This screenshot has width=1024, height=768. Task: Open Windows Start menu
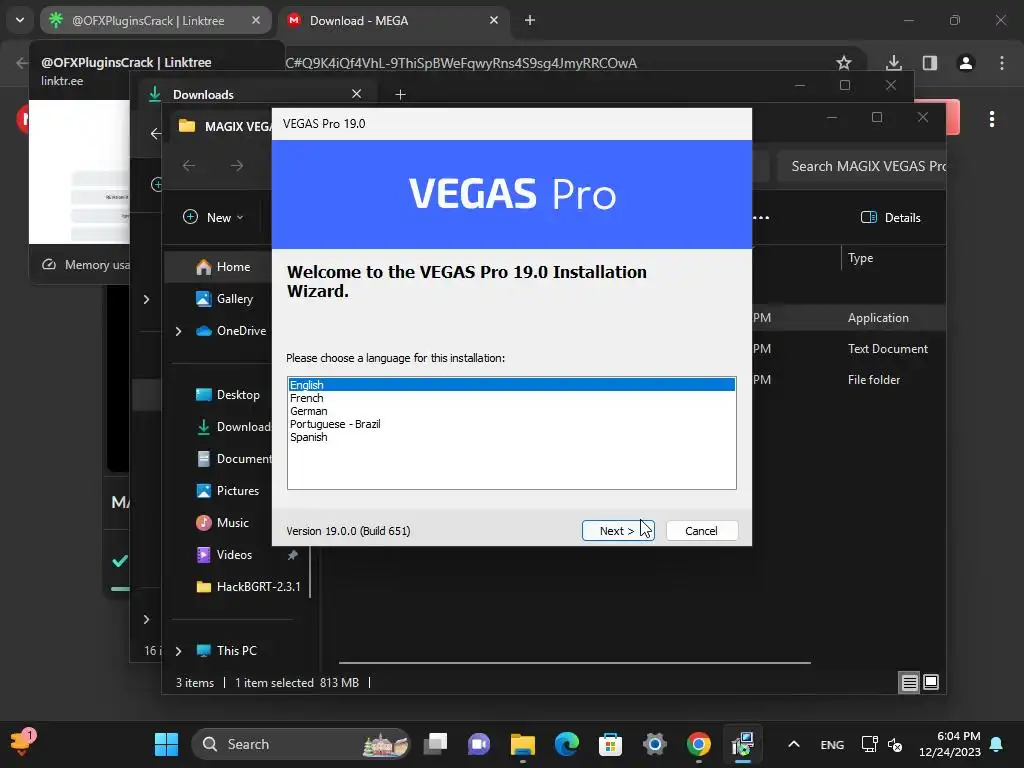point(166,744)
